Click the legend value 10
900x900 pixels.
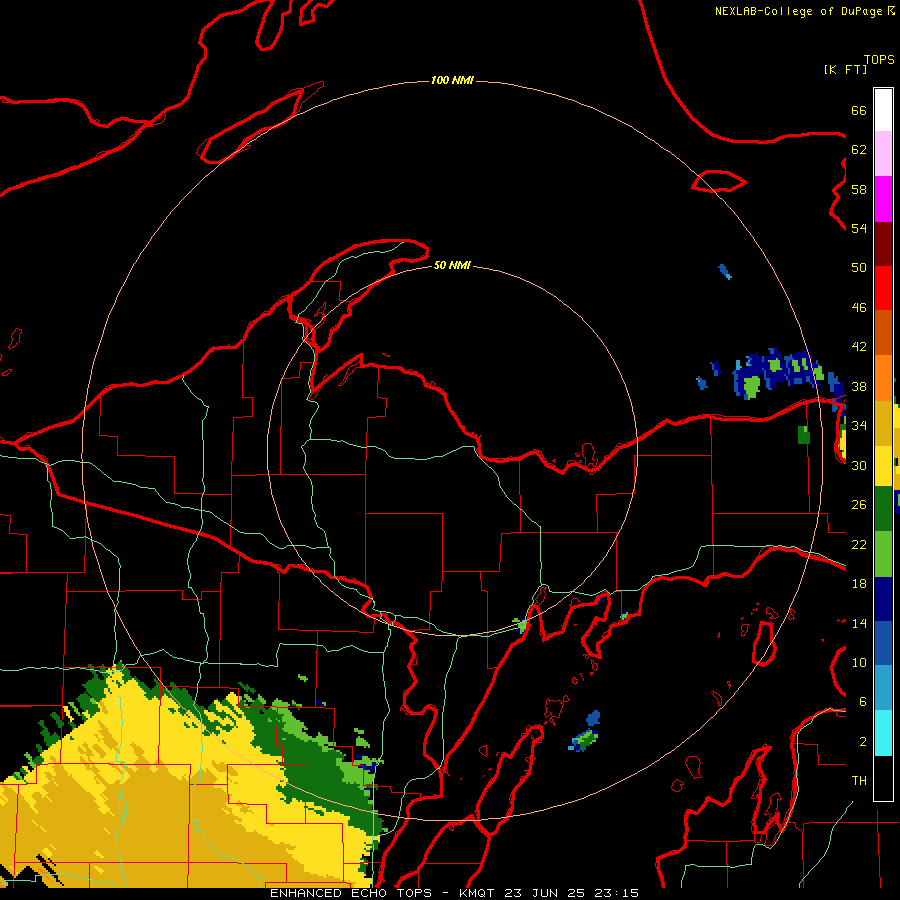point(859,663)
